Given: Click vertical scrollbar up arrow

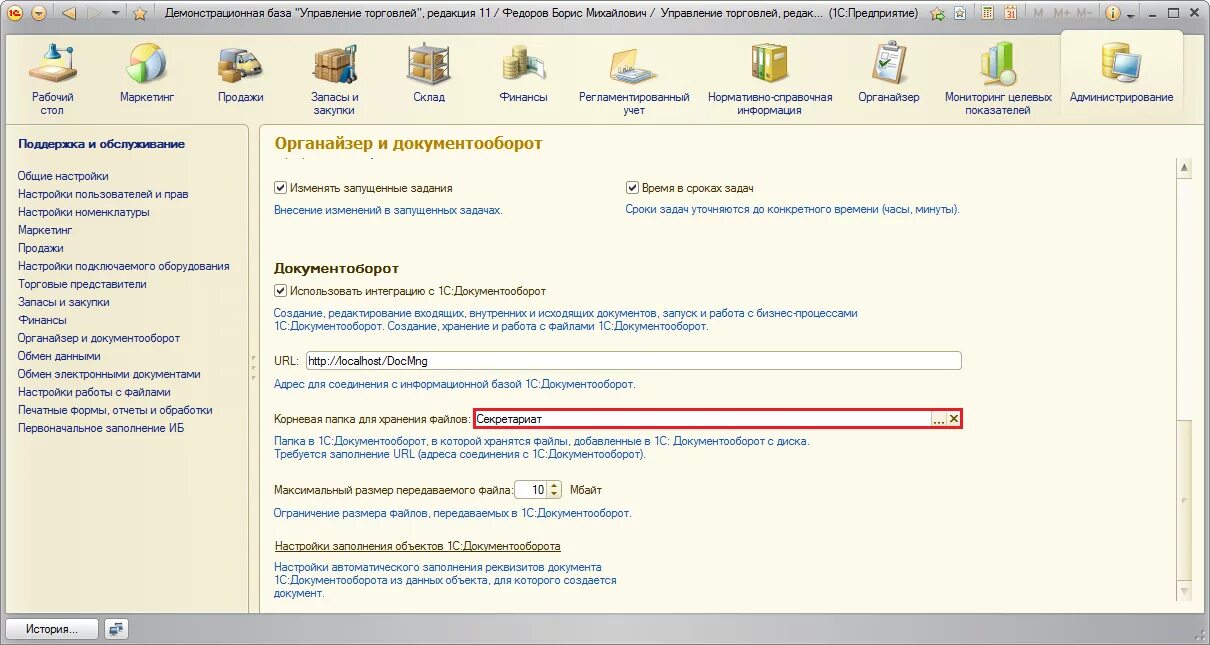Looking at the screenshot, I should 1185,168.
